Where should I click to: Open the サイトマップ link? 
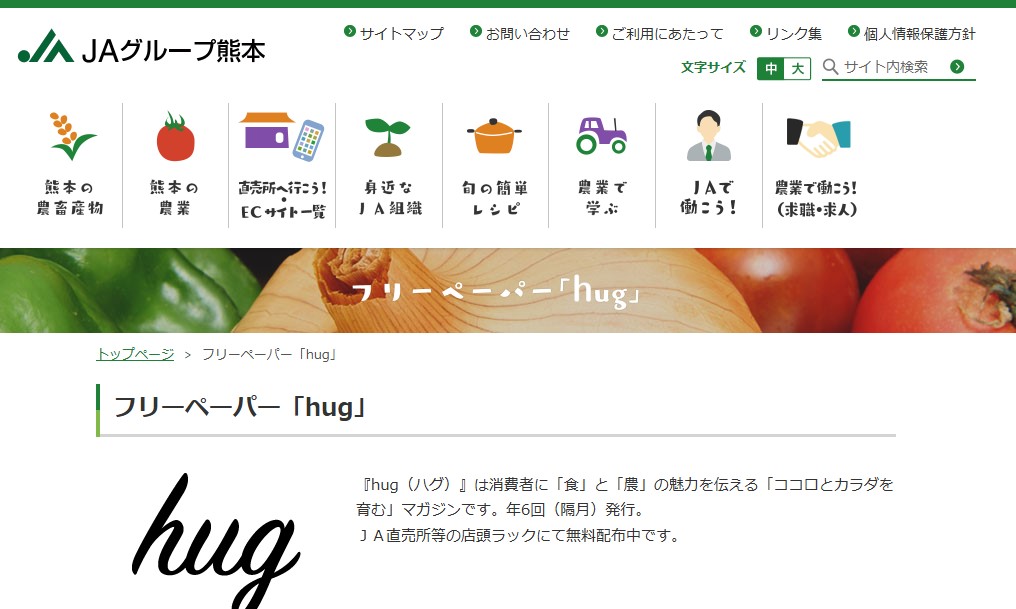[394, 33]
